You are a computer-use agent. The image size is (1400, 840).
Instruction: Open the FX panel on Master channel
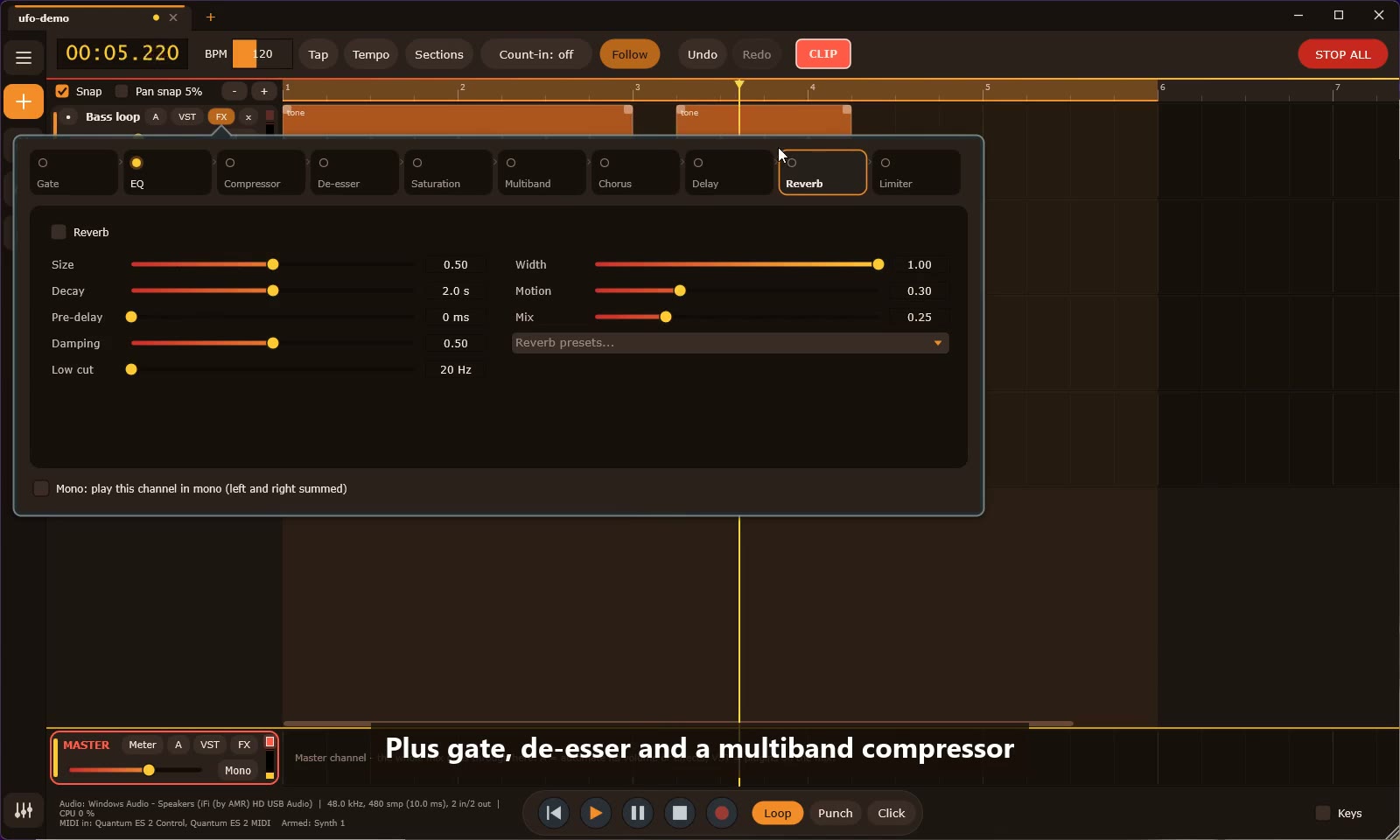244,745
